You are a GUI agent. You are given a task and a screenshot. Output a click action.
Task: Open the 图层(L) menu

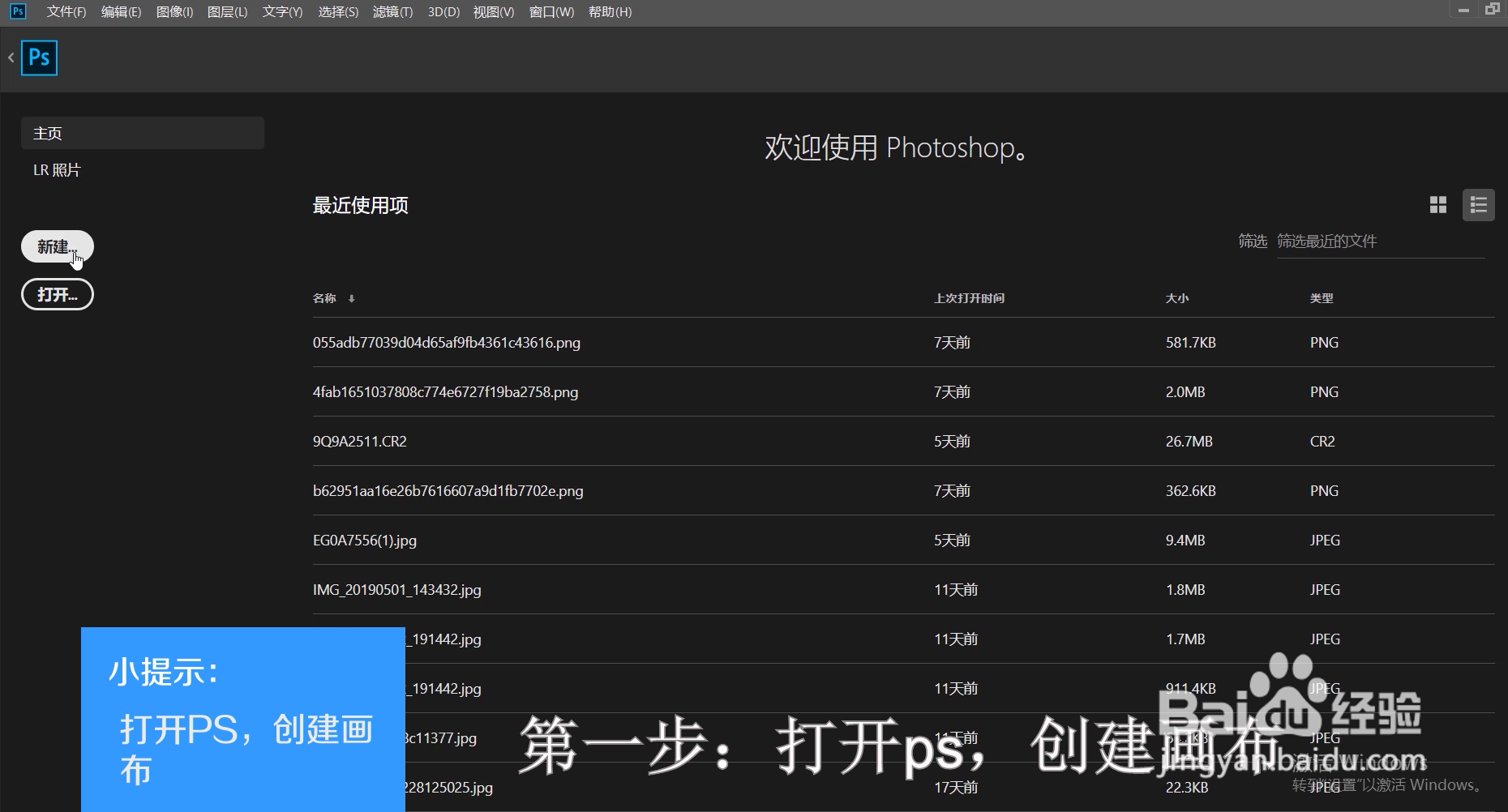click(227, 12)
